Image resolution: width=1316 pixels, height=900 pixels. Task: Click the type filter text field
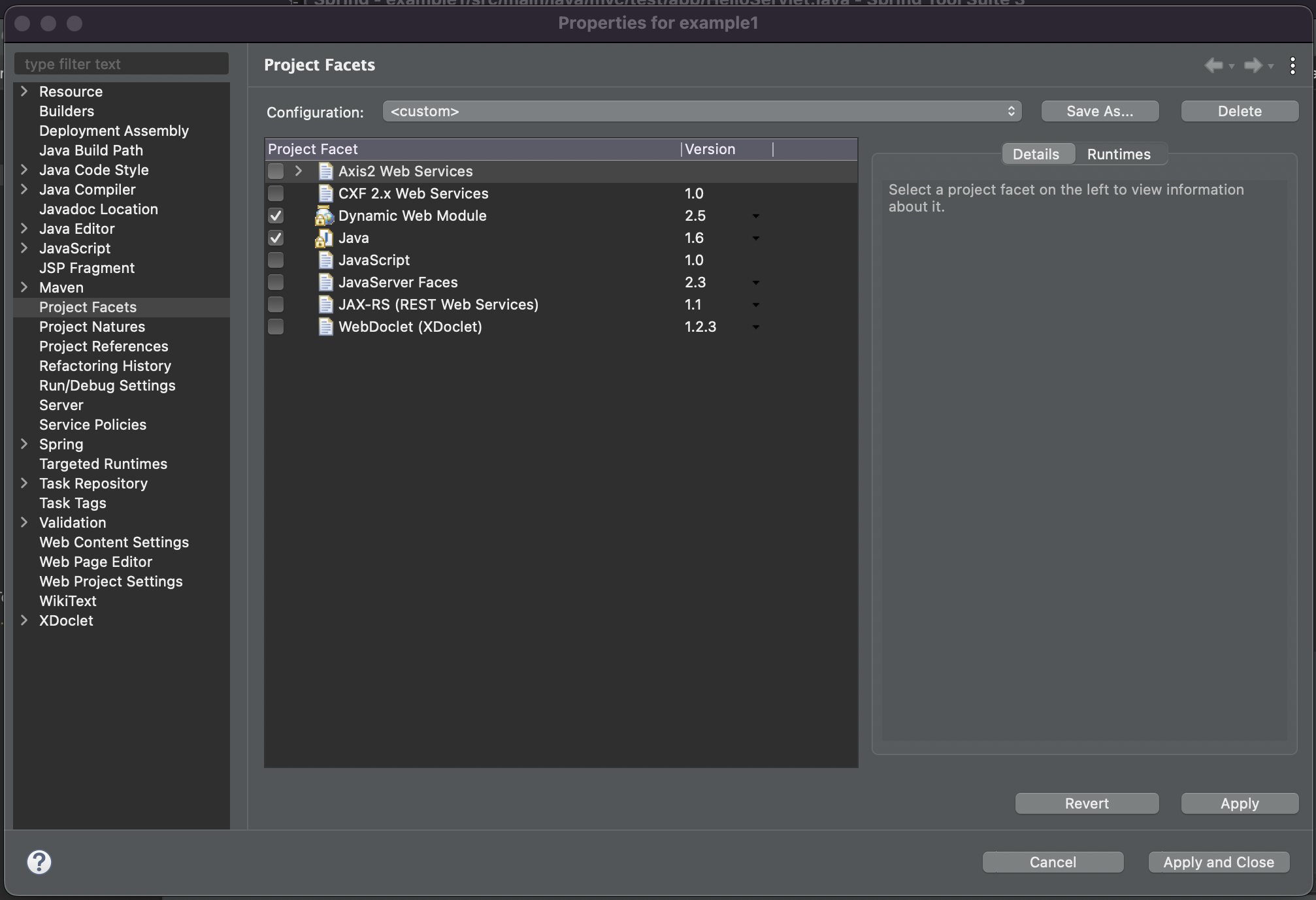(122, 64)
